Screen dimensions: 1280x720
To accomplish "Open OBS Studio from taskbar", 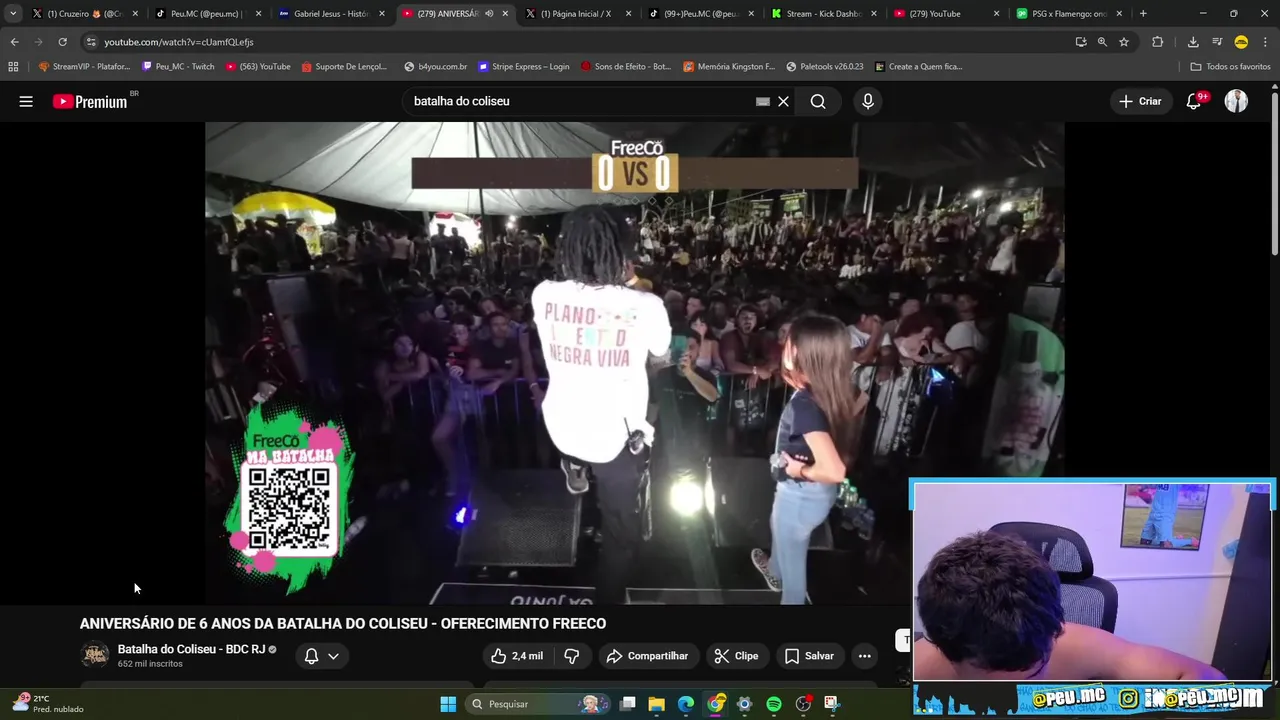I will tap(803, 704).
